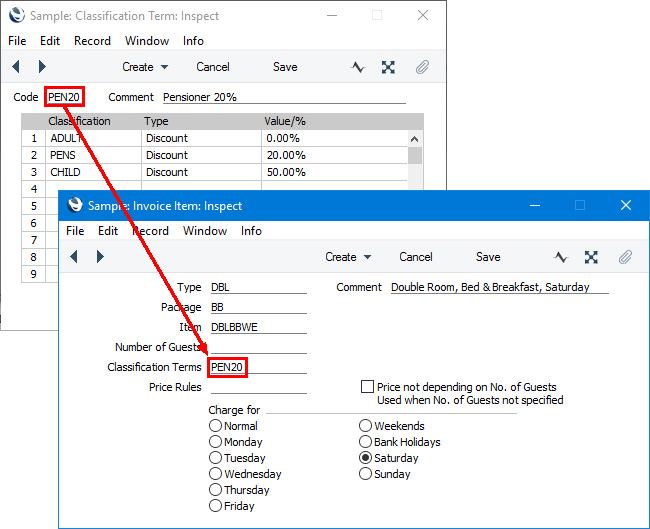Select Weekends charge option
The width and height of the screenshot is (650, 529).
[365, 425]
